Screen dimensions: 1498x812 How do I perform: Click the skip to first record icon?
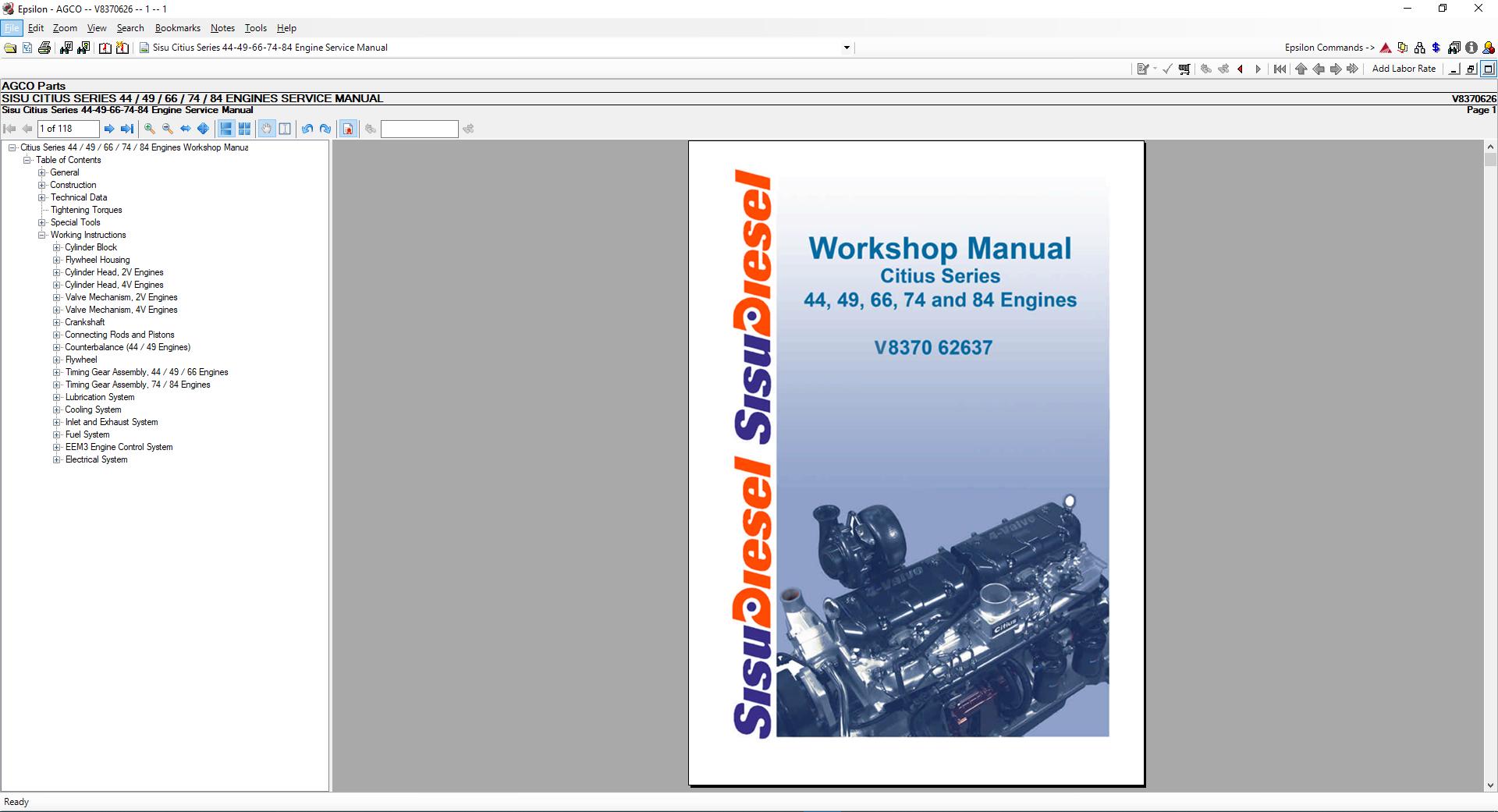[x=1280, y=69]
